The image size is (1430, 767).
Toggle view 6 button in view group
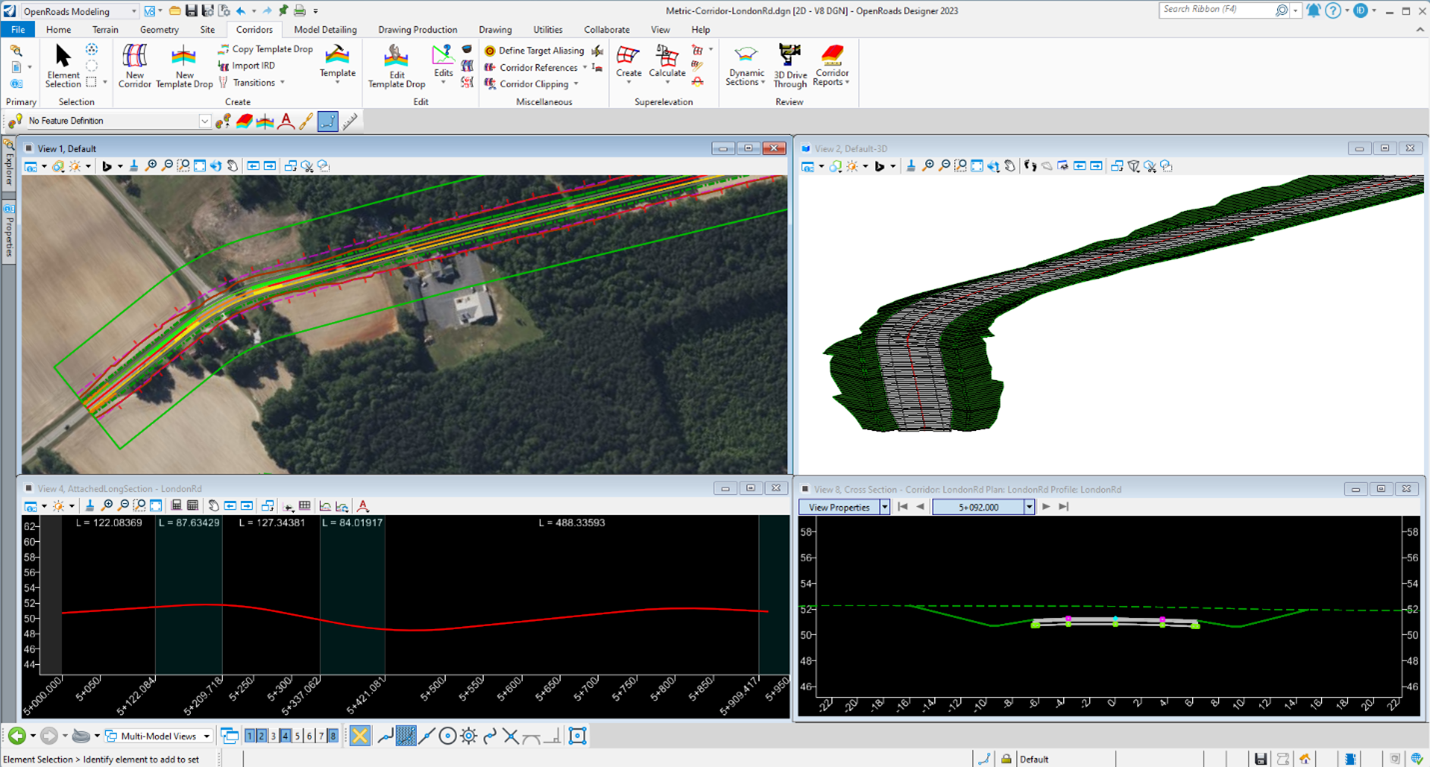click(310, 736)
